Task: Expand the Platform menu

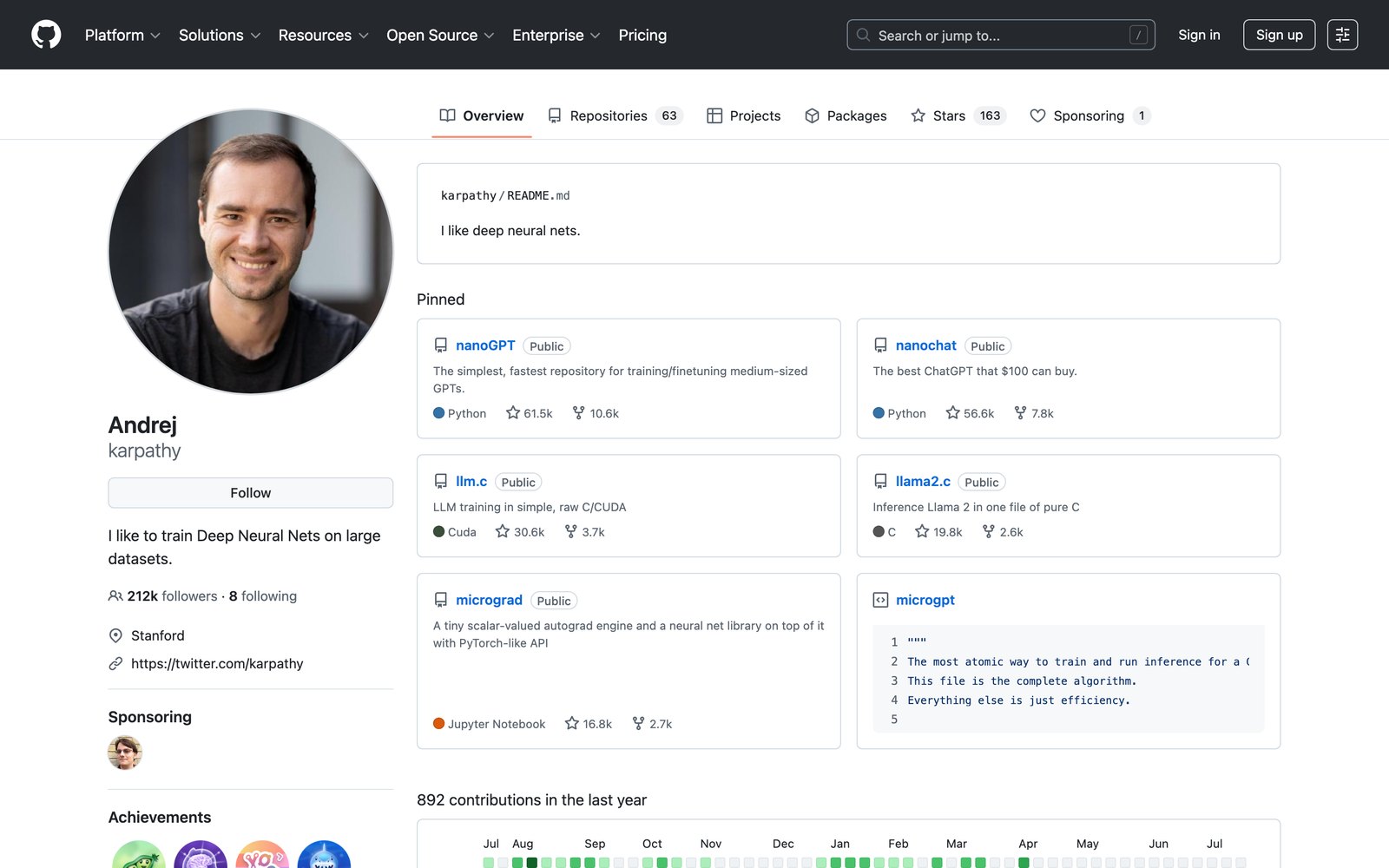Action: 122,35
